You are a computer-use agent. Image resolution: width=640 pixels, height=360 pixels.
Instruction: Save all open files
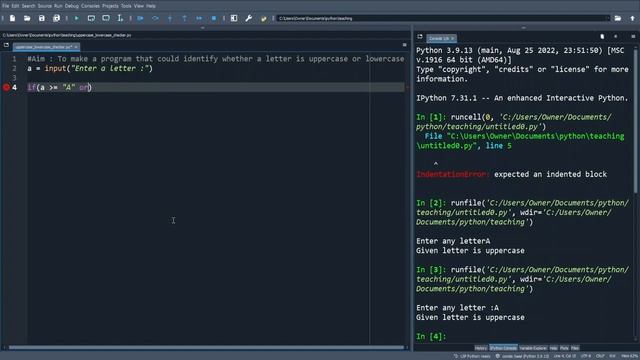tap(56, 18)
